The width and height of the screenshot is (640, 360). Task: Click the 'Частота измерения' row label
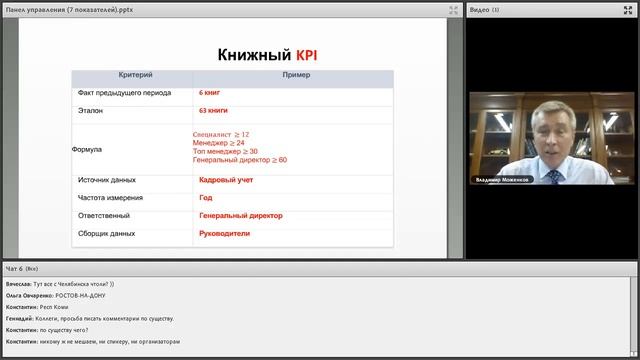point(110,198)
